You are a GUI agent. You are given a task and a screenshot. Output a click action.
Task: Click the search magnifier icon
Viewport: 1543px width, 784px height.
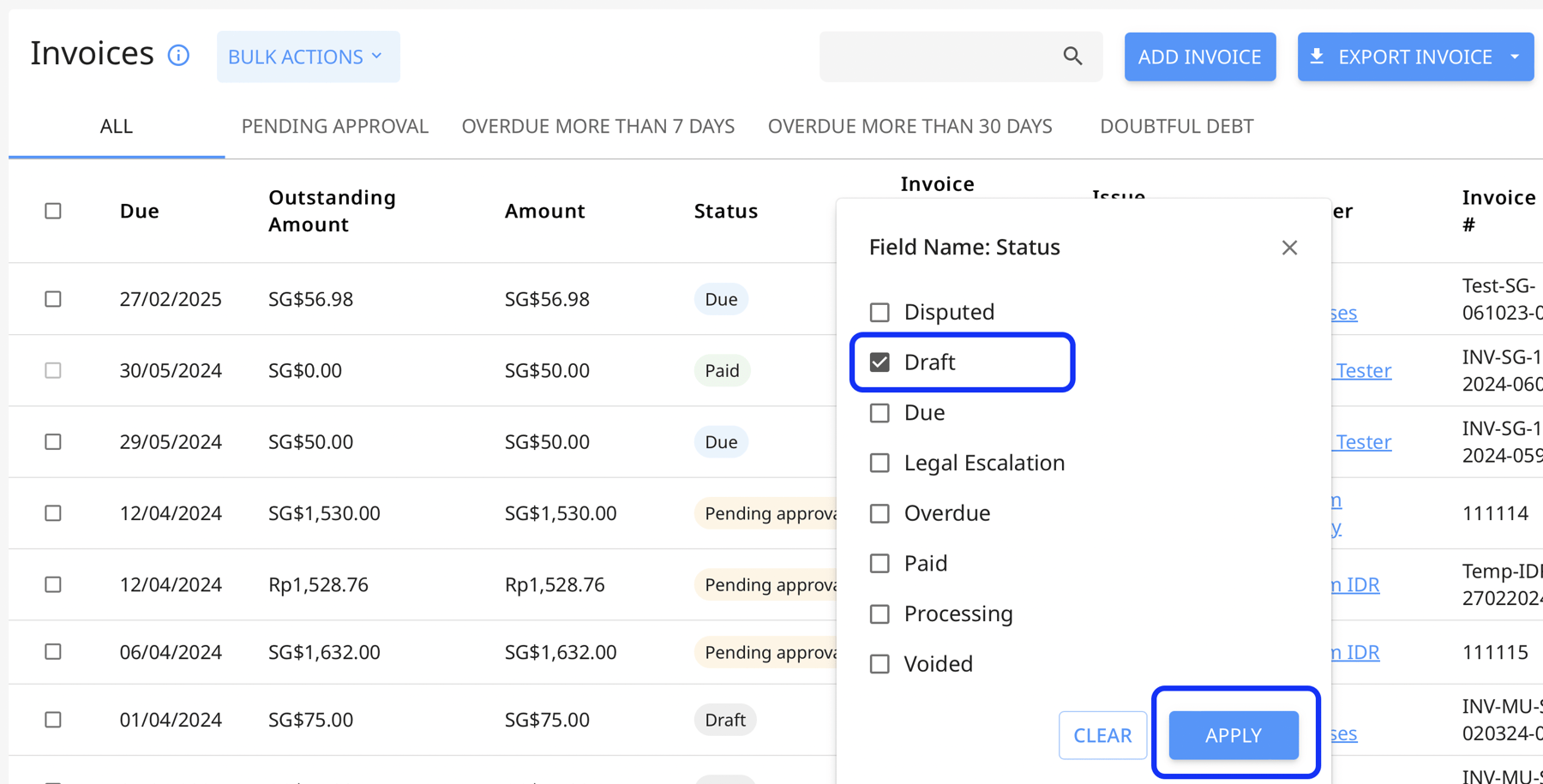pyautogui.click(x=1072, y=57)
